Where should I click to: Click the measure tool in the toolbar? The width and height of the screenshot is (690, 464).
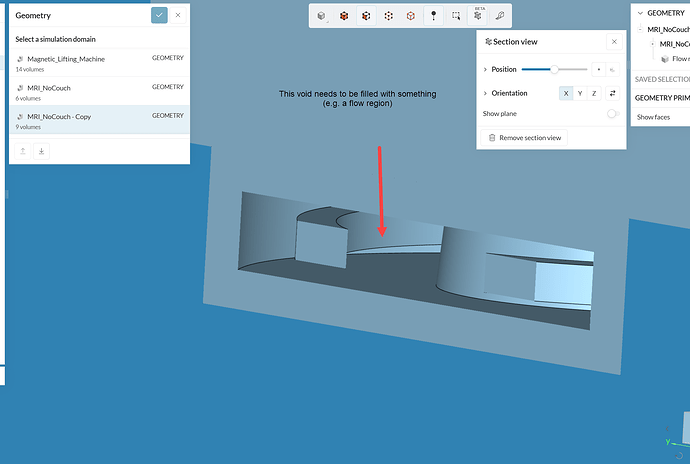tap(499, 16)
